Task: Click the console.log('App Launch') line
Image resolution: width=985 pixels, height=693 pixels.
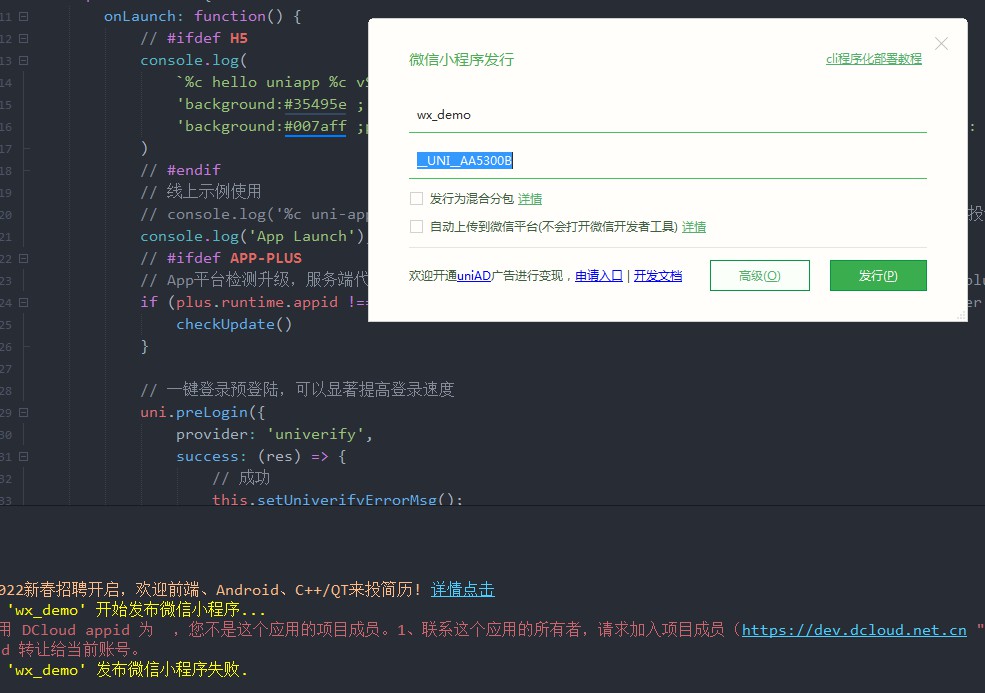Action: 252,236
